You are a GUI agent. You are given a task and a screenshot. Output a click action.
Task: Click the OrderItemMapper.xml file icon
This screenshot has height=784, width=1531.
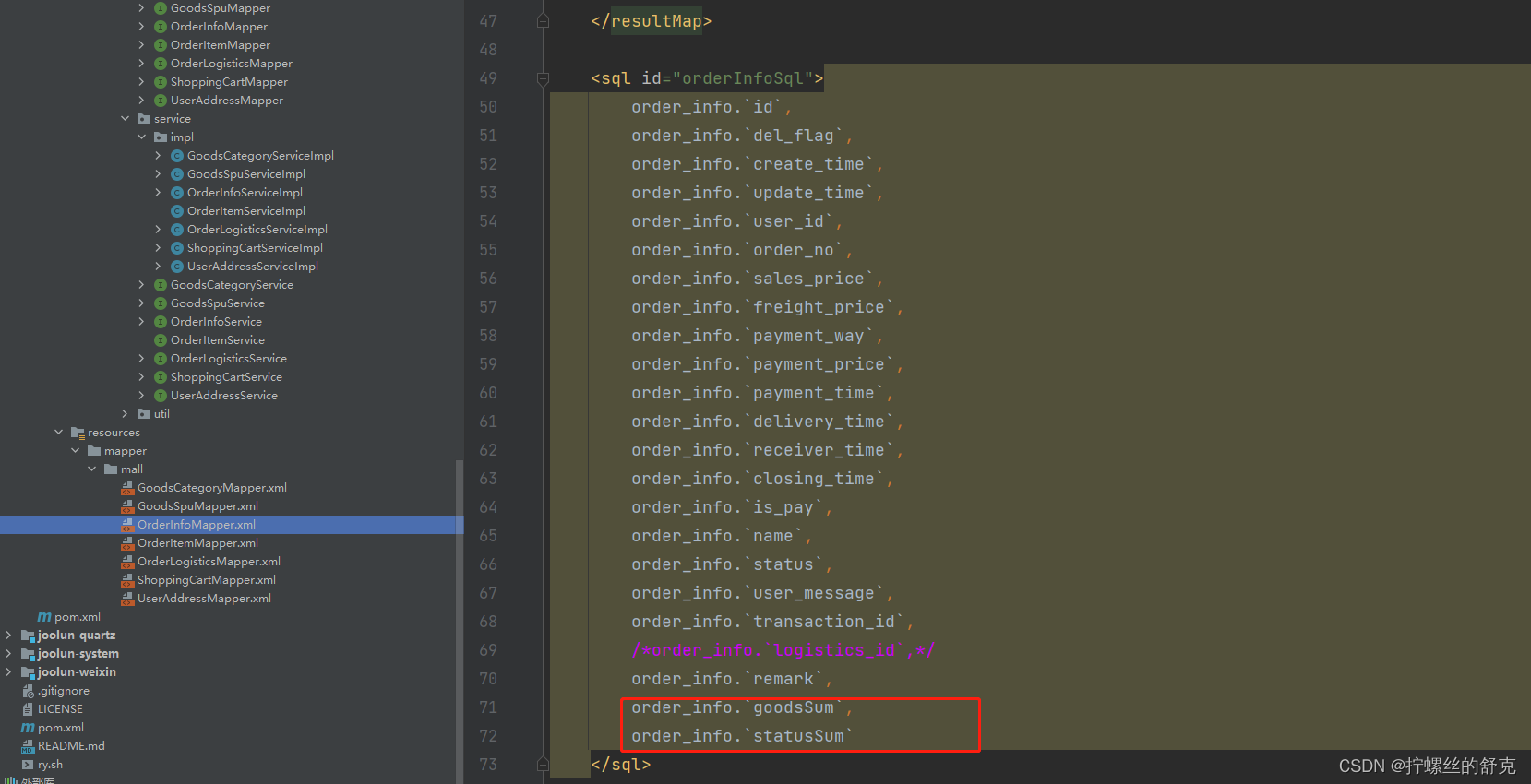[127, 543]
